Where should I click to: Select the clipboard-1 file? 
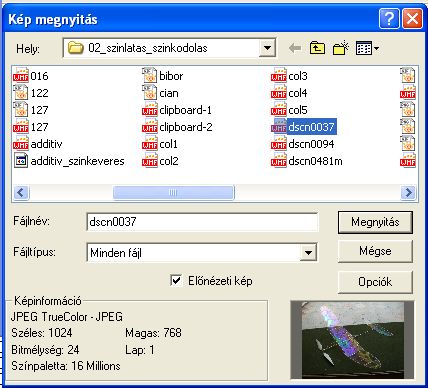coord(177,110)
